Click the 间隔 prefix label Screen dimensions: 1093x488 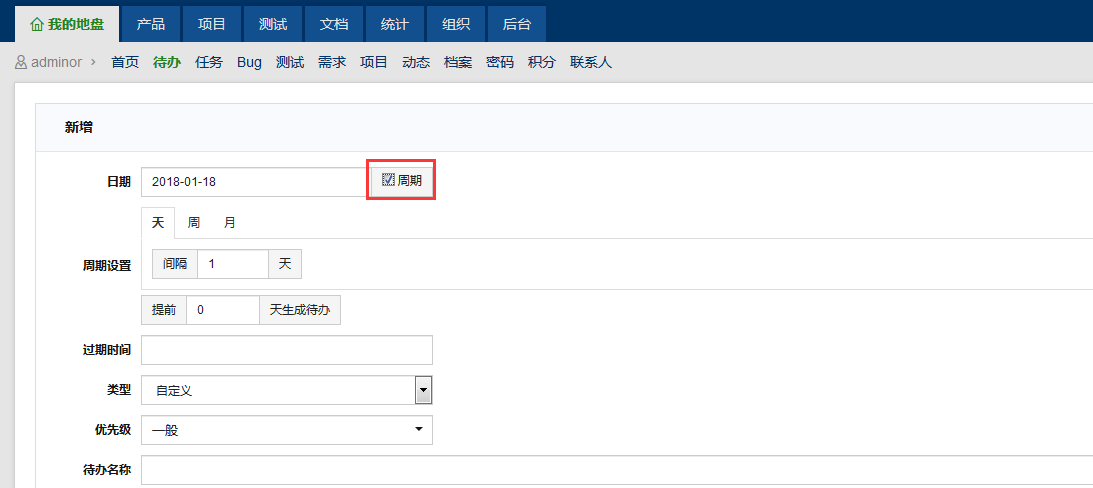[x=175, y=264]
